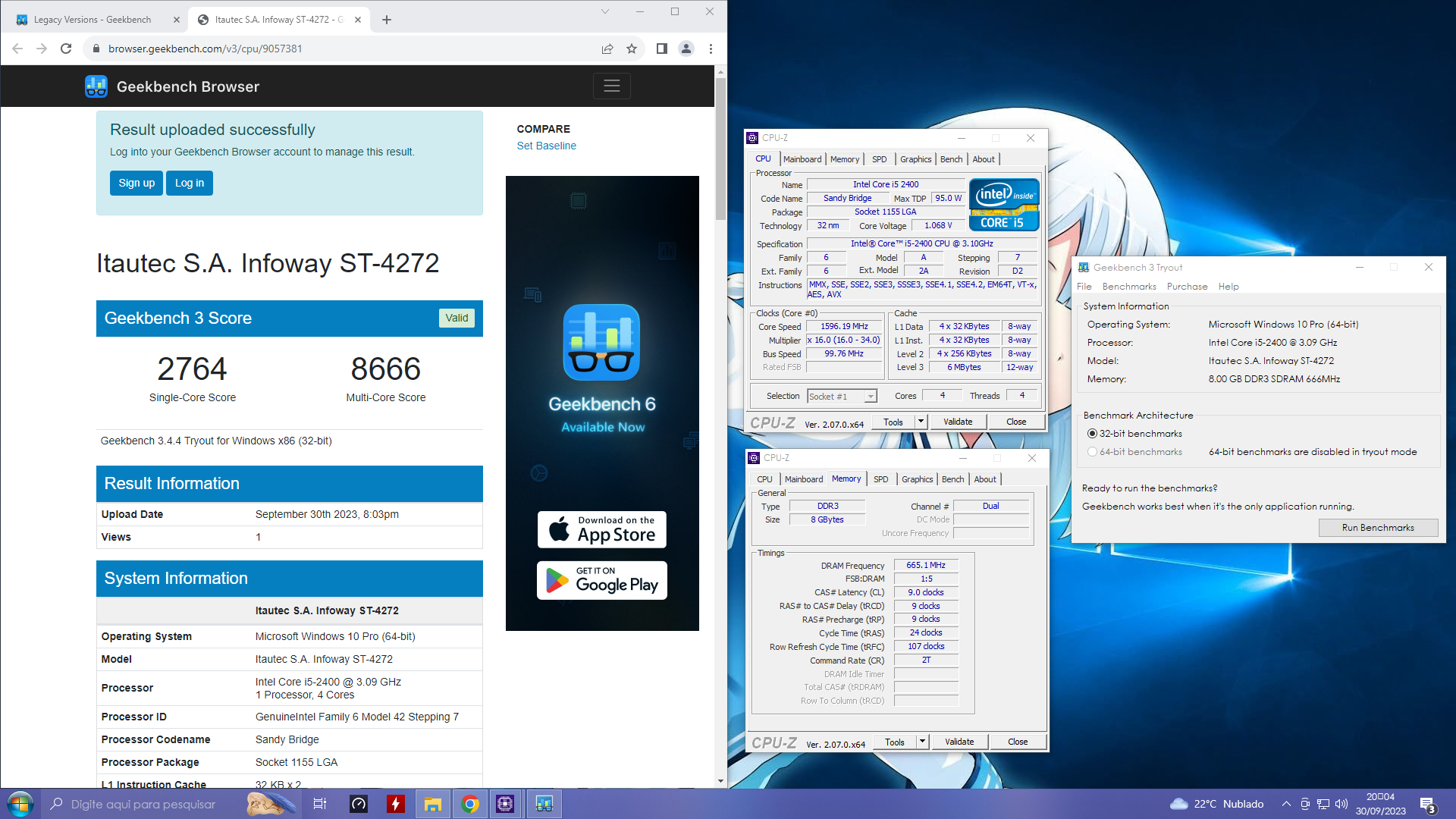Image resolution: width=1456 pixels, height=819 pixels.
Task: Open the weather widget showing 22°C Nublado
Action: click(1217, 804)
